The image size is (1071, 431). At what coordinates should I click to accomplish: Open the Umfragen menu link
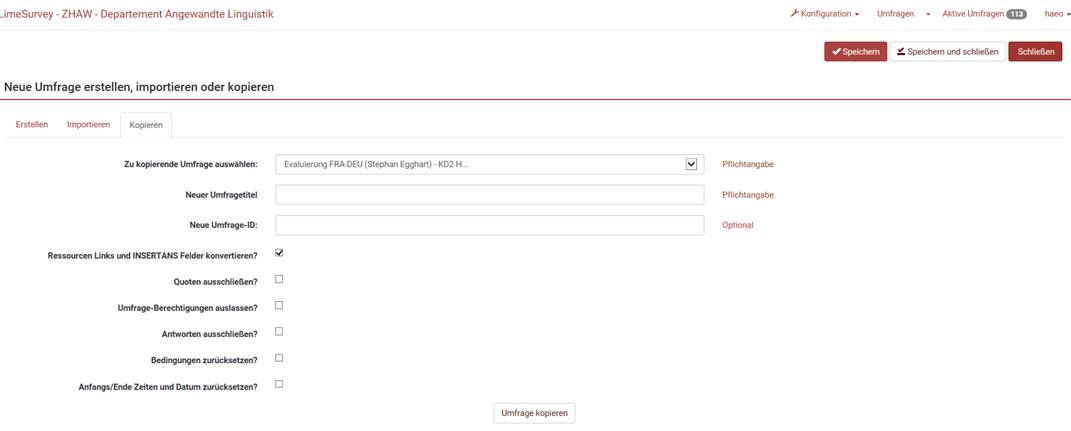895,14
